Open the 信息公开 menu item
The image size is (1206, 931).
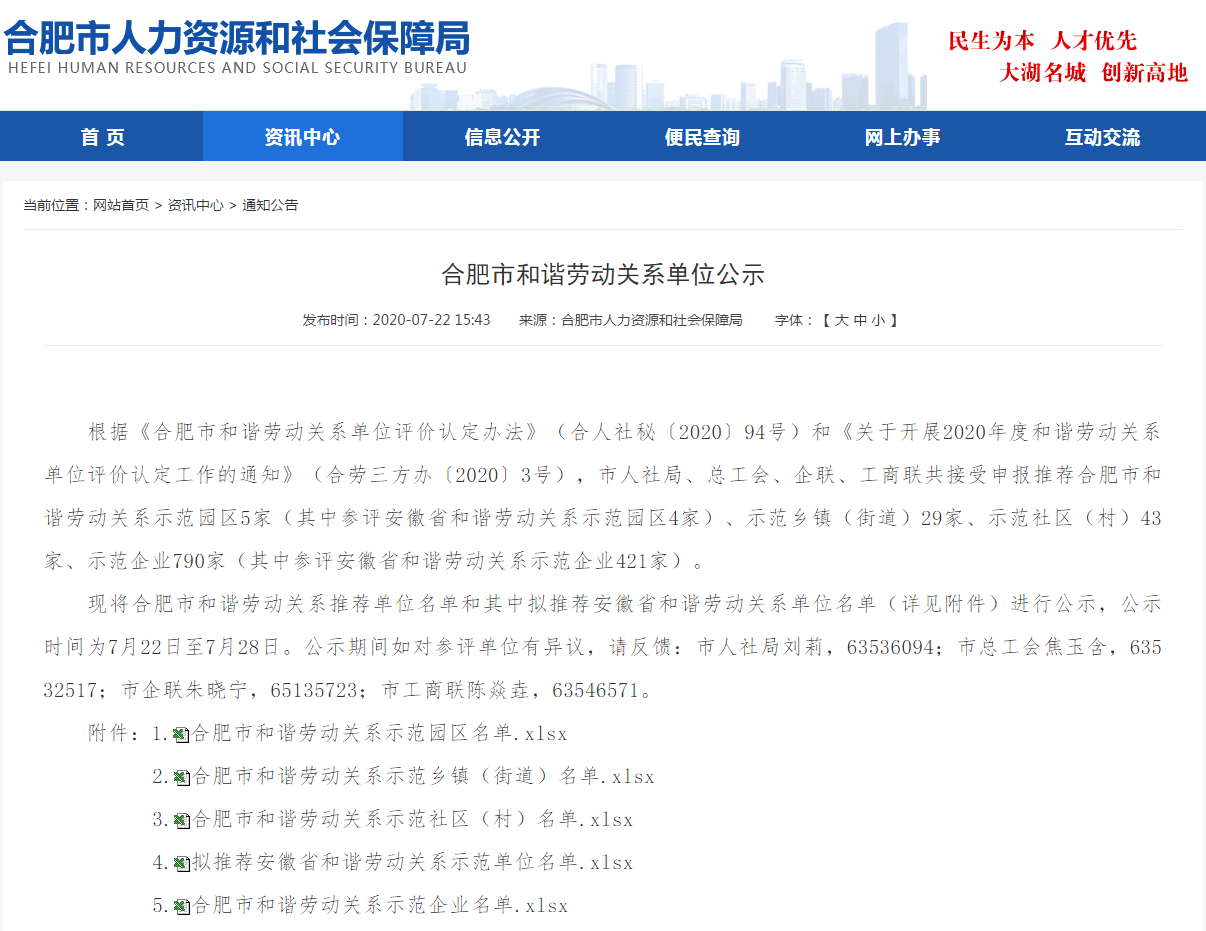(x=502, y=137)
